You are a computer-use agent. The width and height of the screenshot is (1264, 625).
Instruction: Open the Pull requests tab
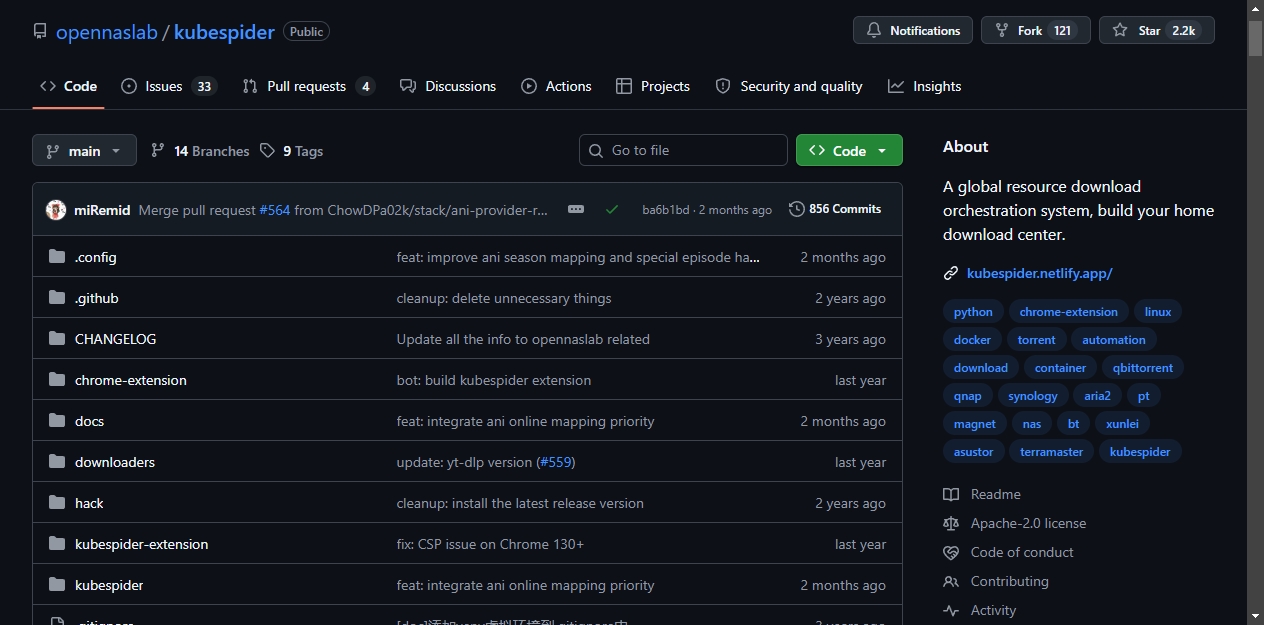click(x=308, y=86)
